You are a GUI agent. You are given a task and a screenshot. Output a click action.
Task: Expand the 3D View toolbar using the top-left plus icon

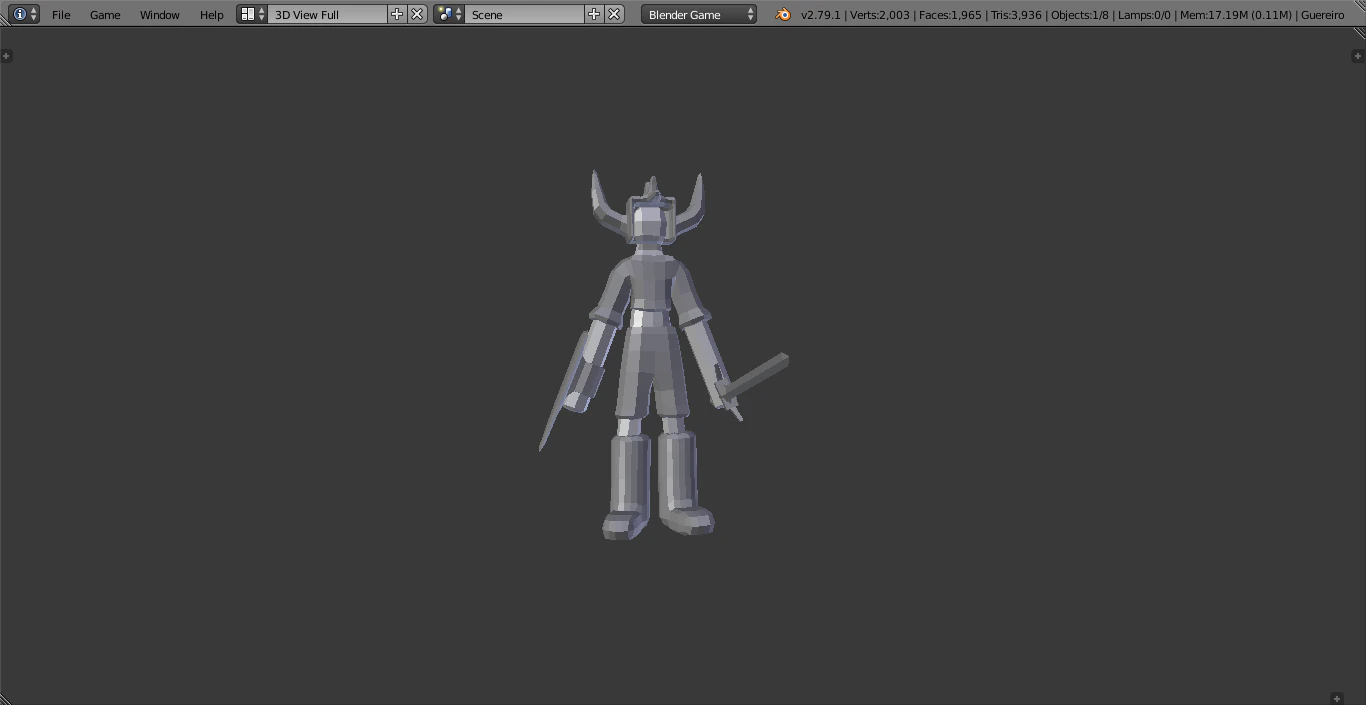point(7,56)
